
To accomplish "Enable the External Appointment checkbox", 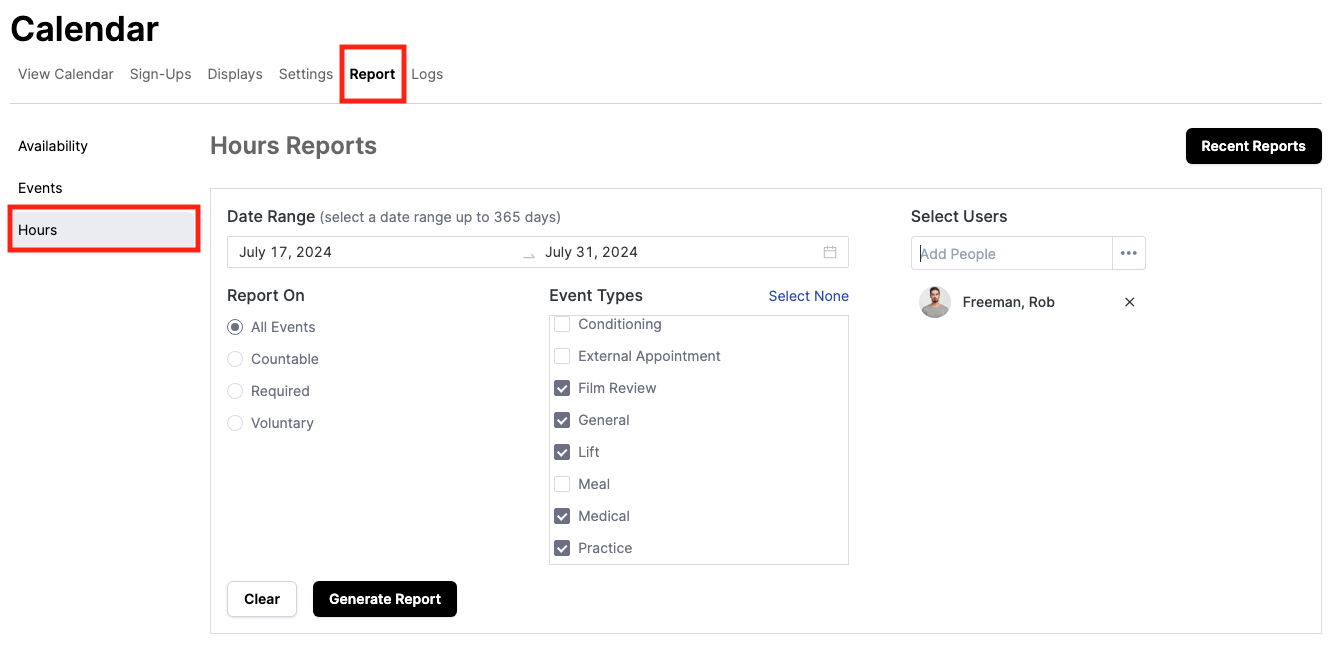I will (562, 356).
